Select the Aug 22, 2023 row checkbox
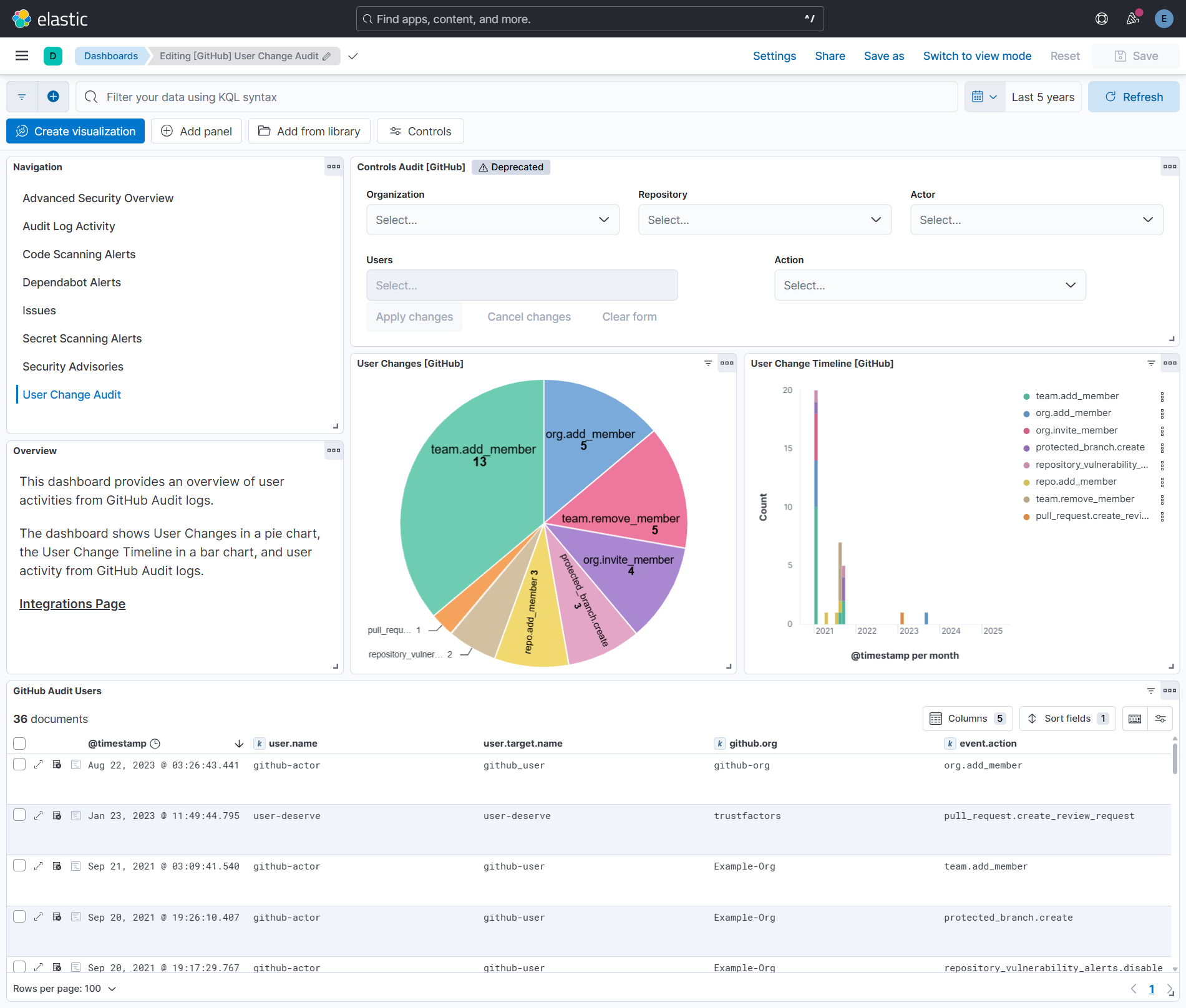Screen dimensions: 1186x1008 pyautogui.click(x=19, y=764)
